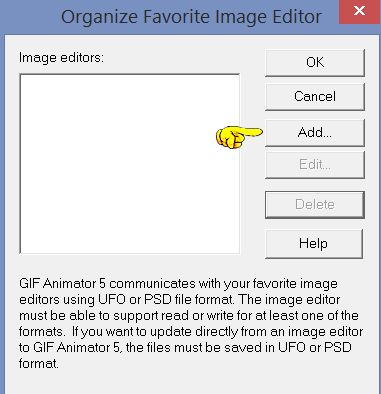The width and height of the screenshot is (381, 394).
Task: Close the Organize Favorite Image Editor dialog
Action: (x=360, y=12)
